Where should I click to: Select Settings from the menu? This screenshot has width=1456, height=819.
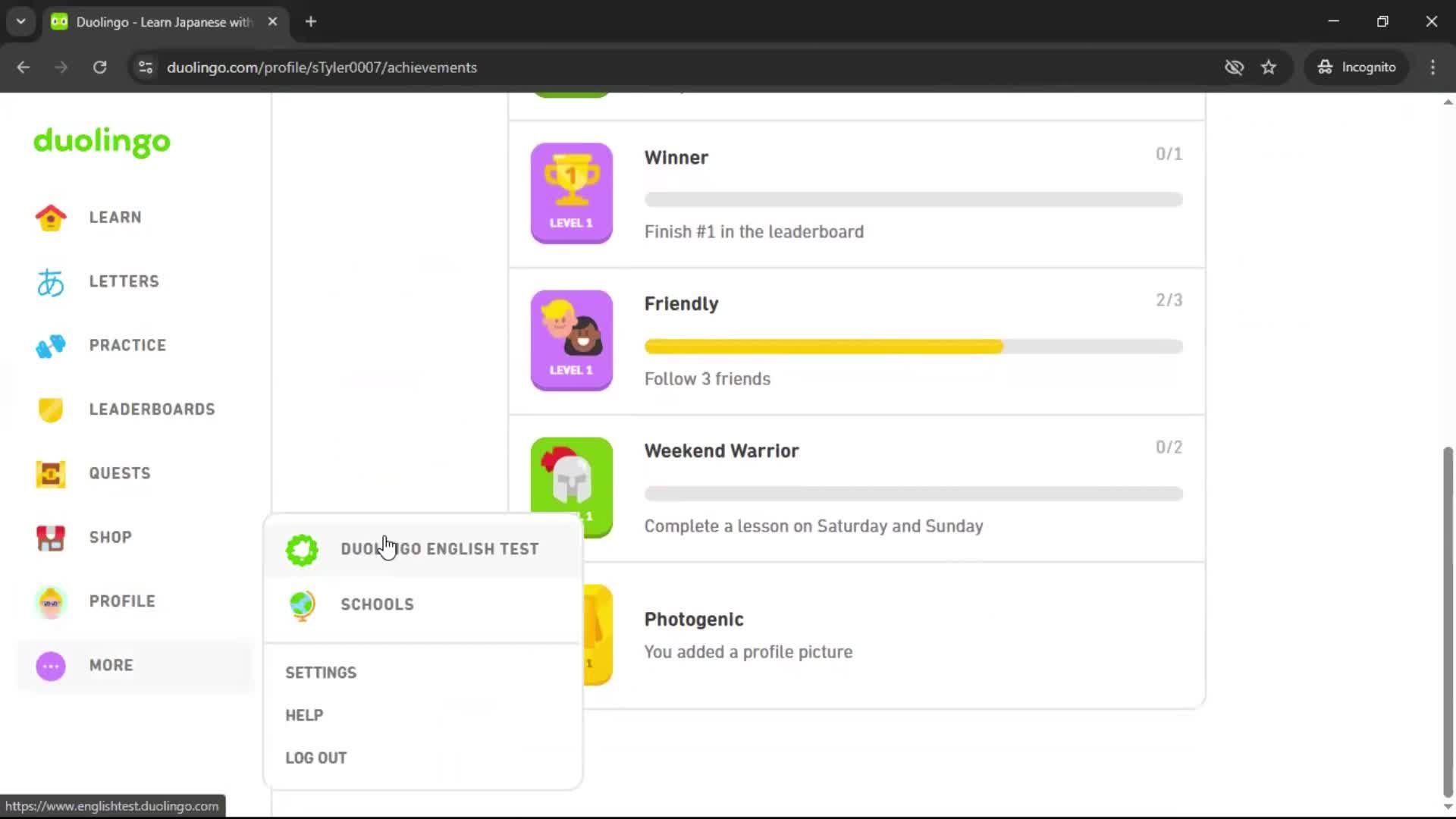(321, 672)
